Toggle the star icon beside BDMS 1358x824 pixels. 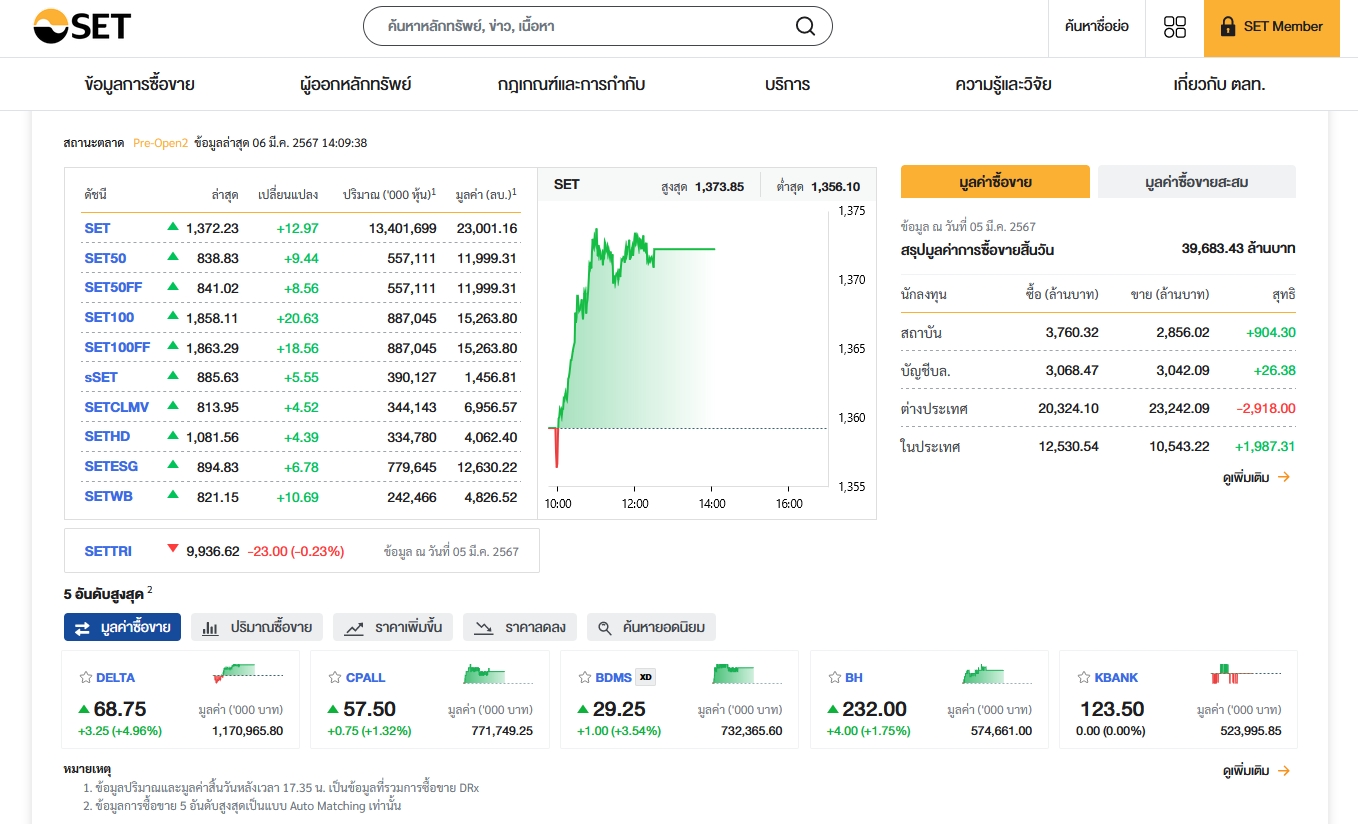(x=585, y=678)
